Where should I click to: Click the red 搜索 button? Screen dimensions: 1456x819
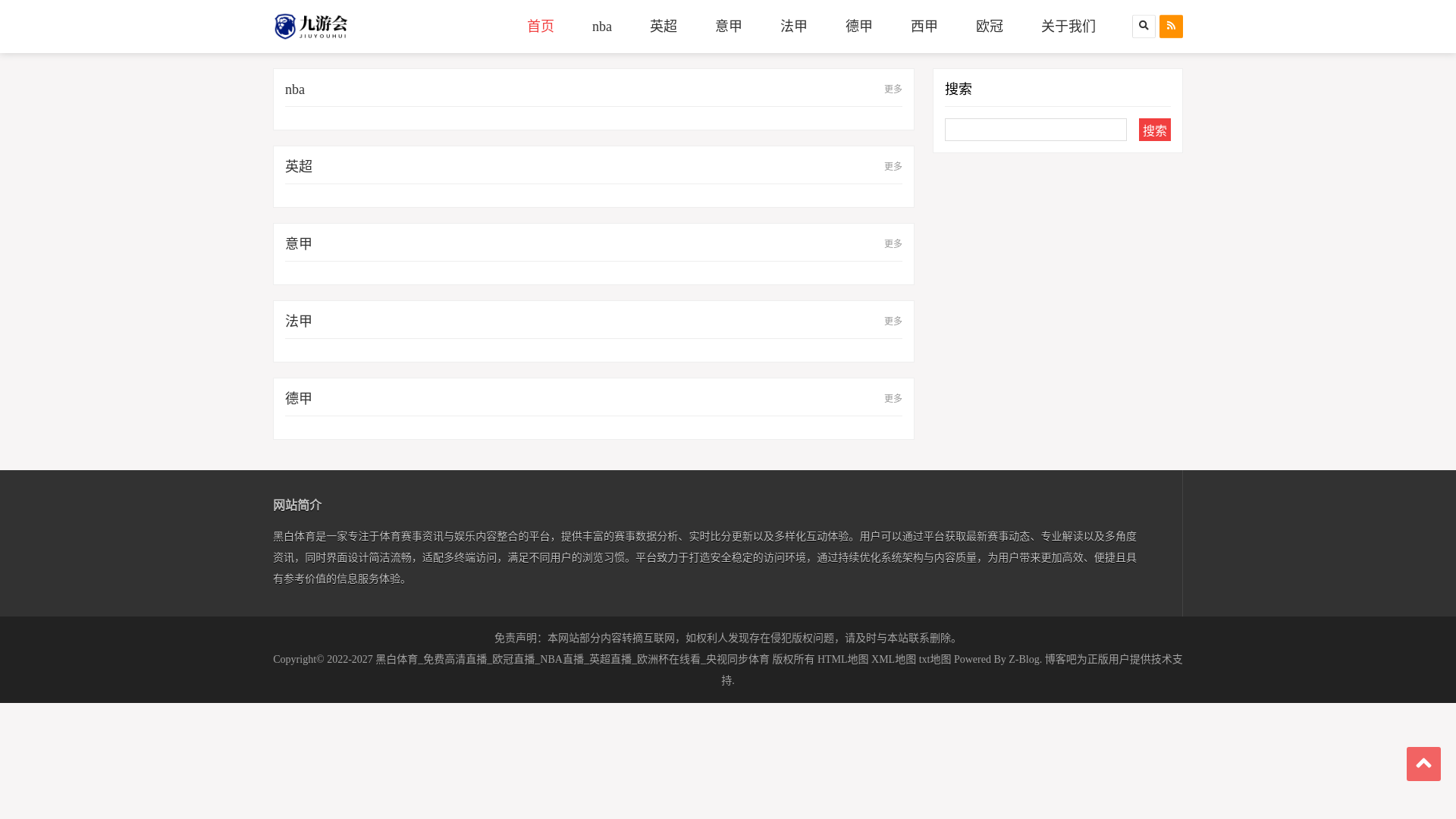coord(1155,130)
